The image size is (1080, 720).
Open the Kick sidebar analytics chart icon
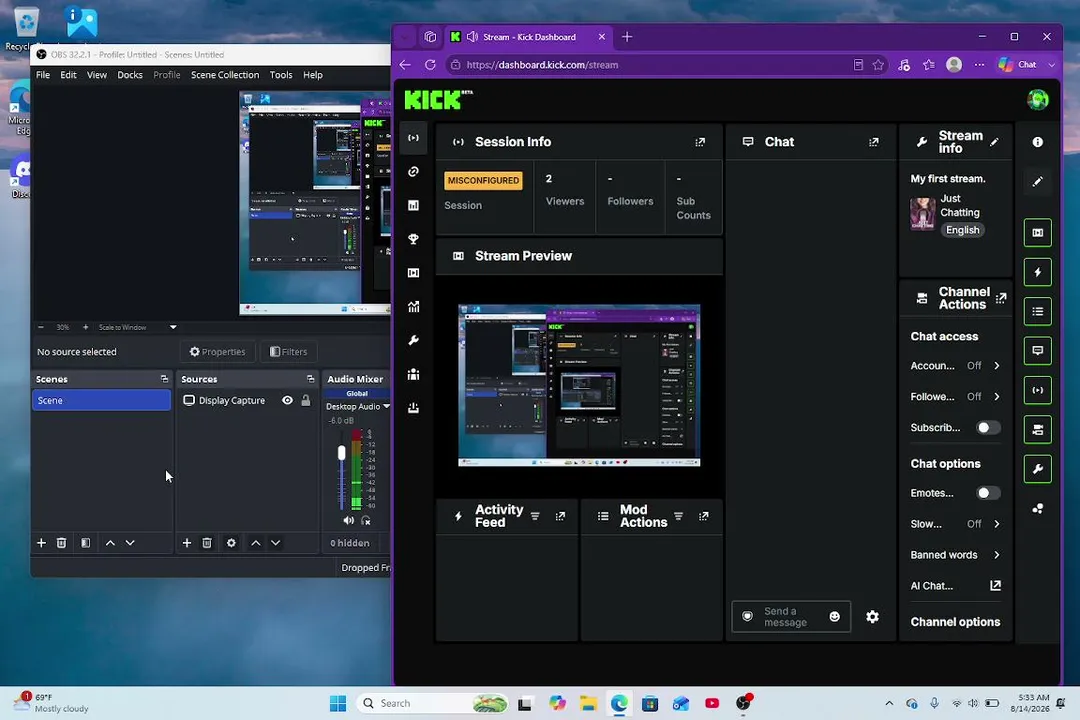click(x=413, y=307)
